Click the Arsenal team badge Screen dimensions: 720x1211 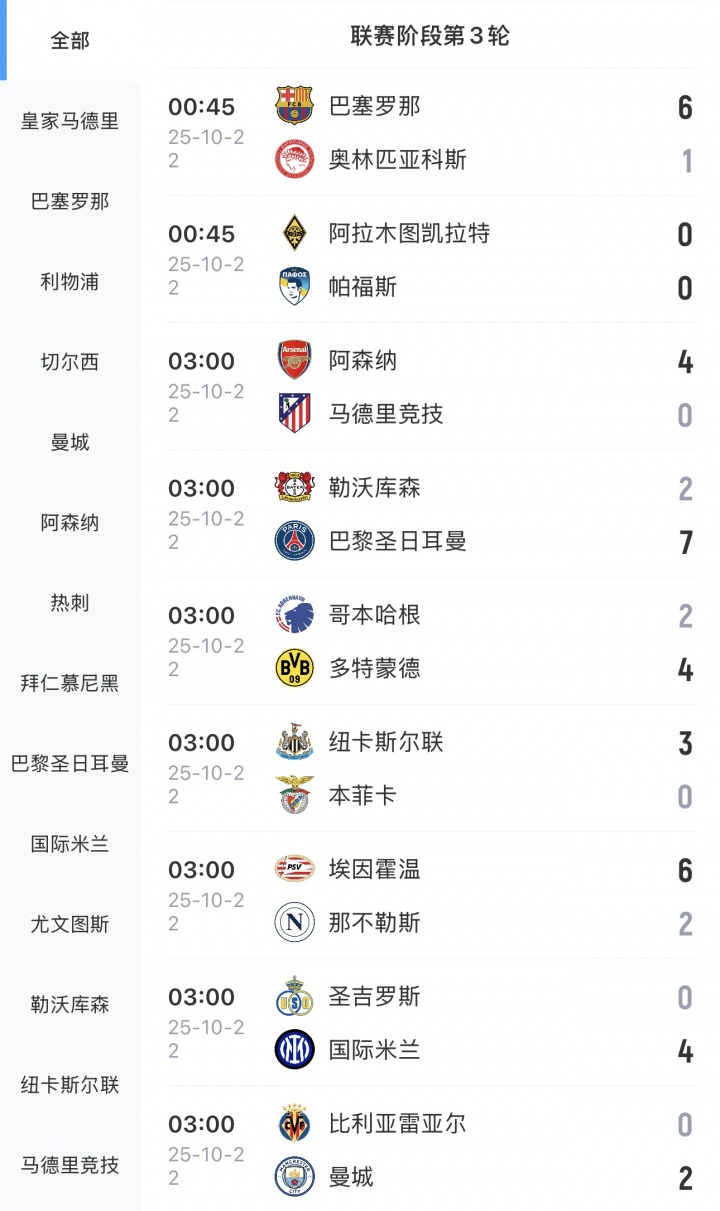pyautogui.click(x=295, y=360)
